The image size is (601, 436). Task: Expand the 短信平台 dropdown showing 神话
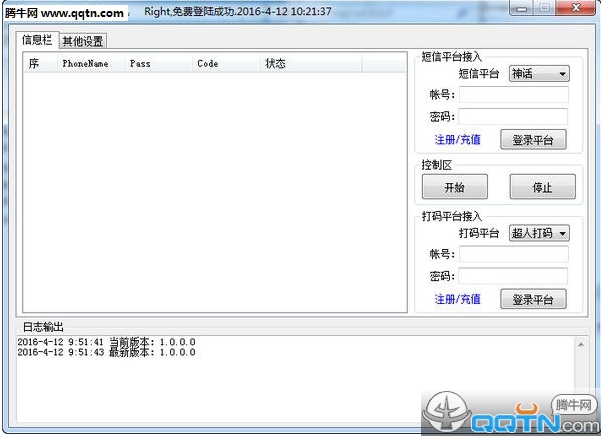click(539, 74)
